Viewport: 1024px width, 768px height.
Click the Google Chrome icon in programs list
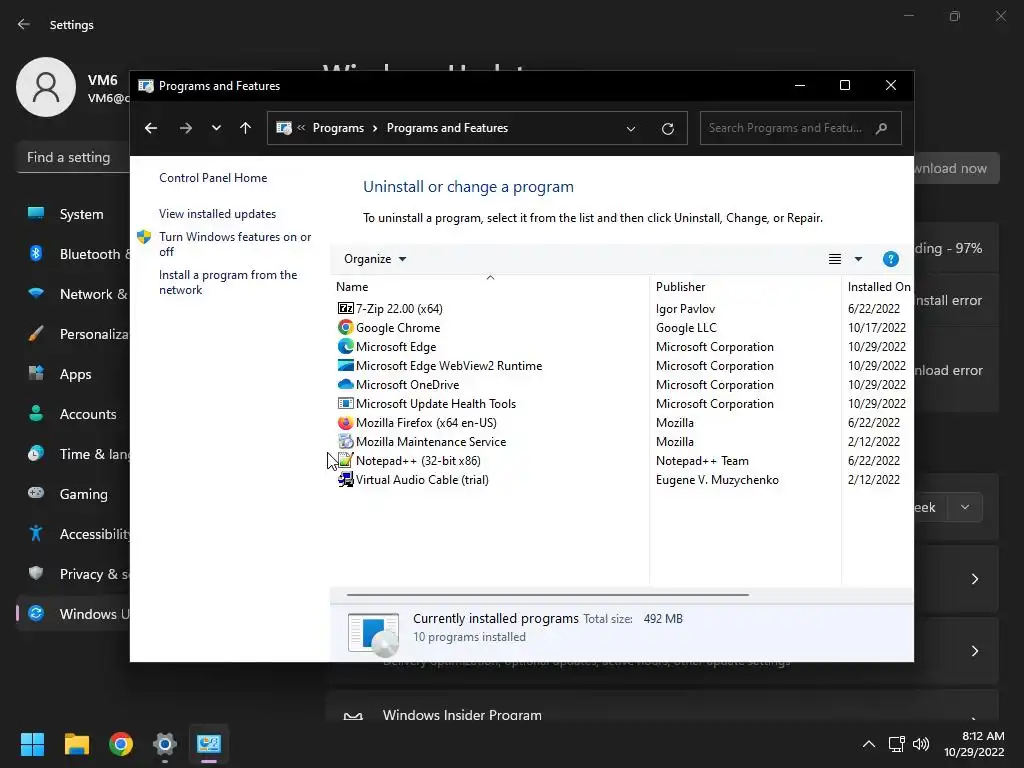pyautogui.click(x=345, y=327)
